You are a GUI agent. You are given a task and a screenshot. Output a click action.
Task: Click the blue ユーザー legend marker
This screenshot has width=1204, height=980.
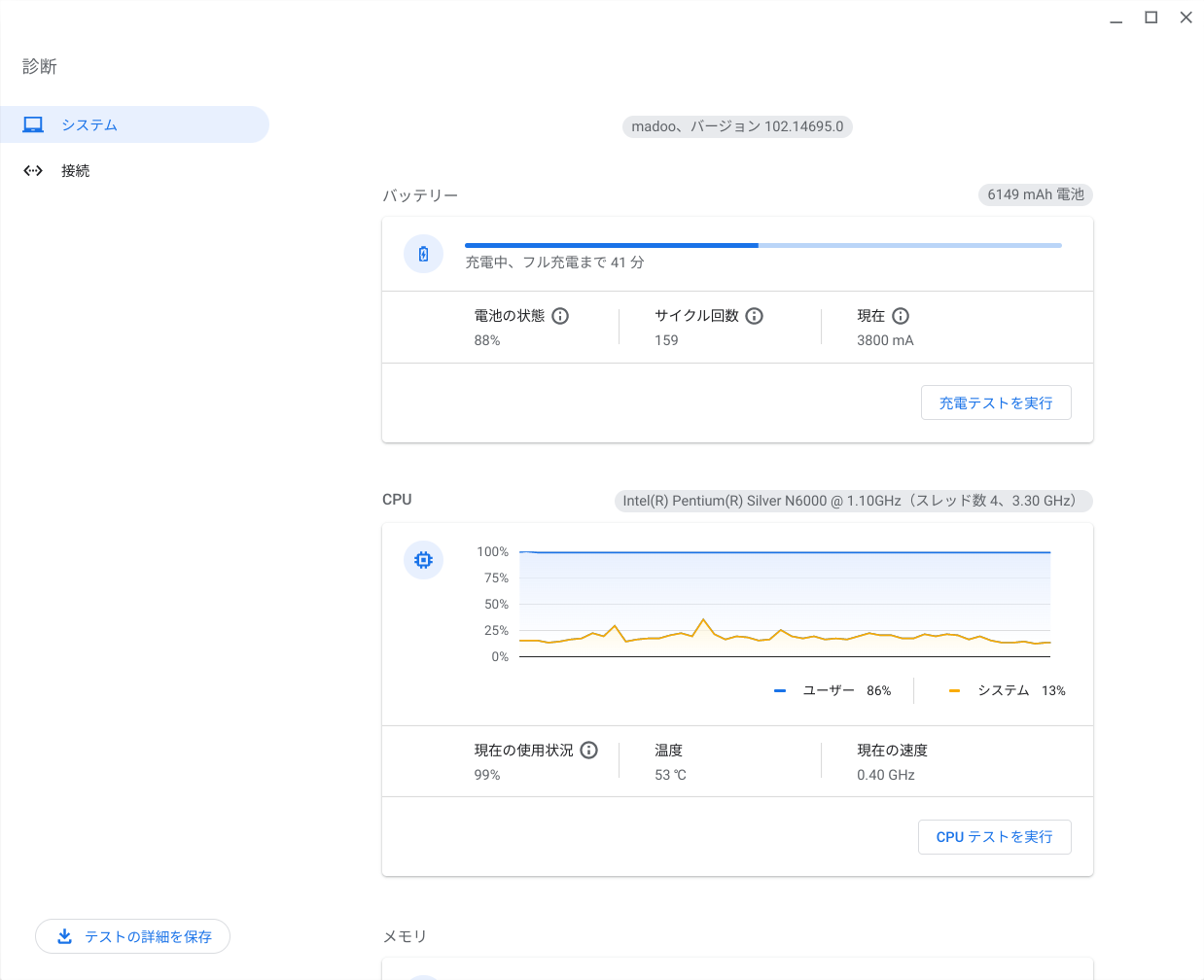click(780, 691)
